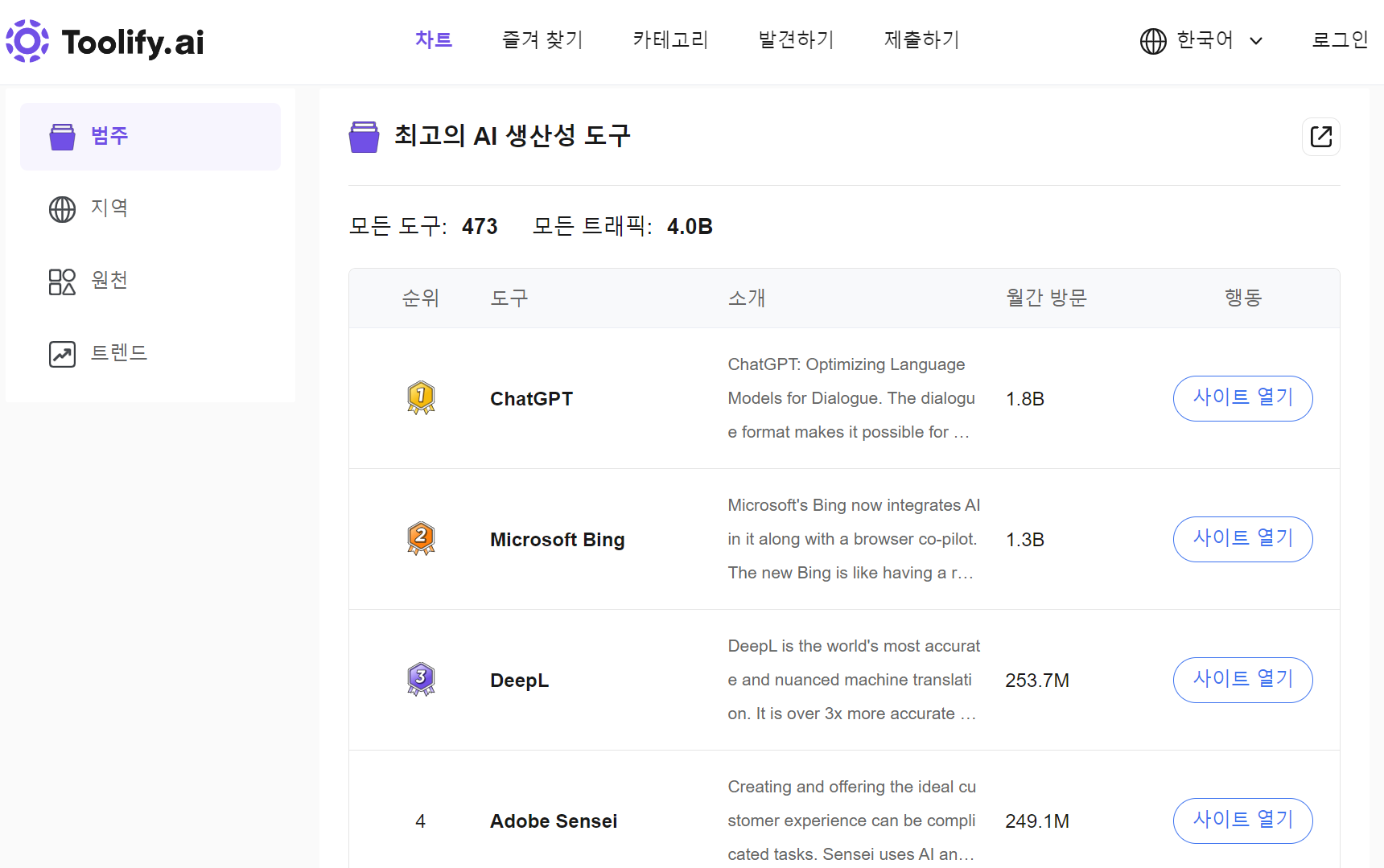Click the 트렌드 chart icon in sidebar
This screenshot has width=1384, height=868.
pos(62,354)
